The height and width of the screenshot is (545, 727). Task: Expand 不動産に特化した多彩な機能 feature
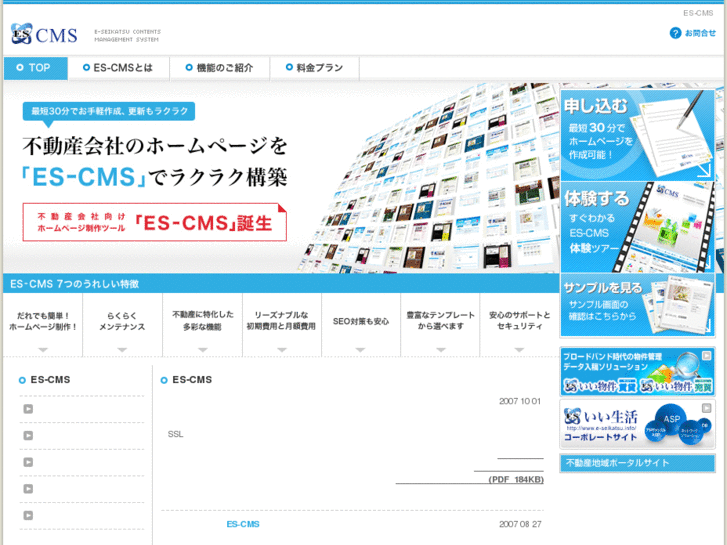coord(203,325)
